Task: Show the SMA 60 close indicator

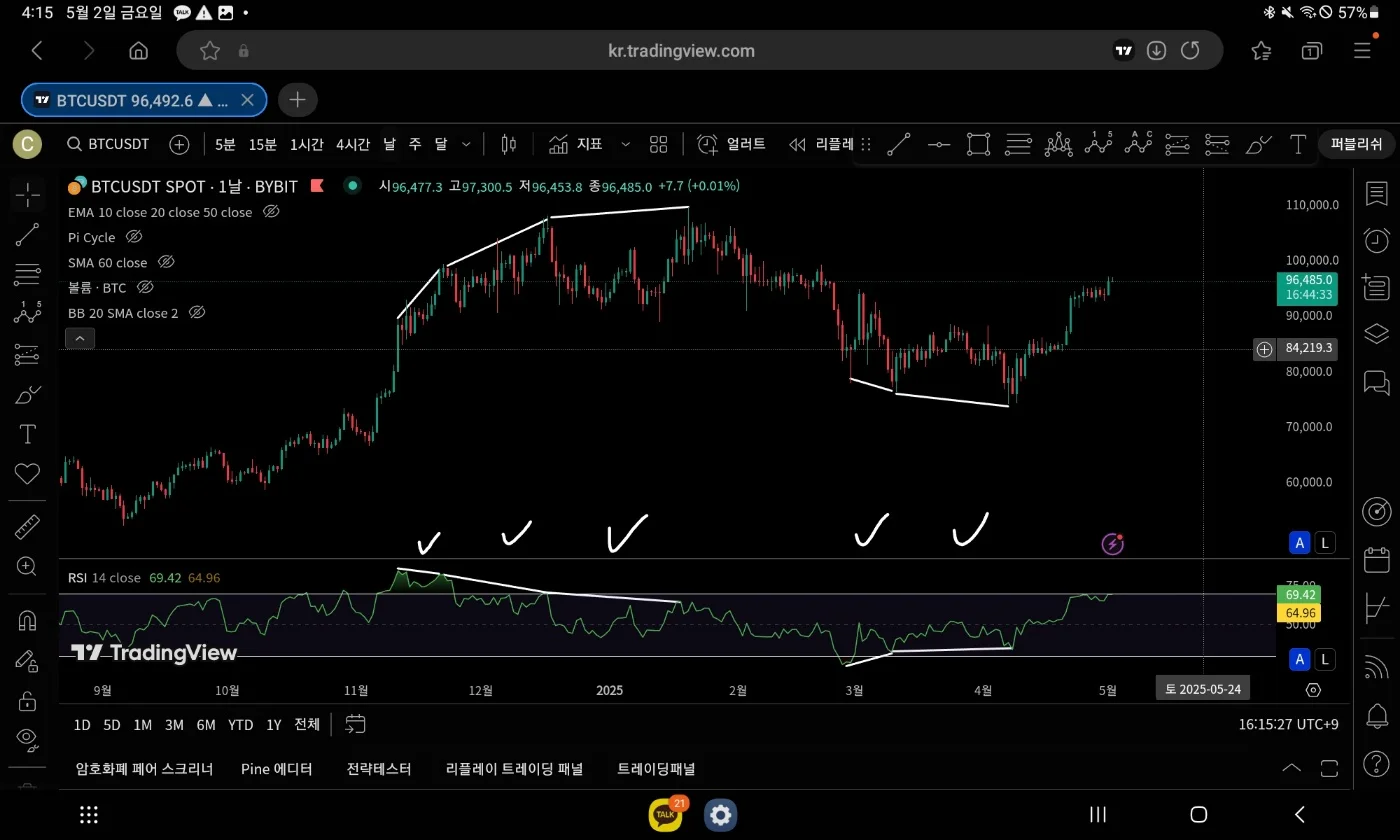Action: click(166, 262)
